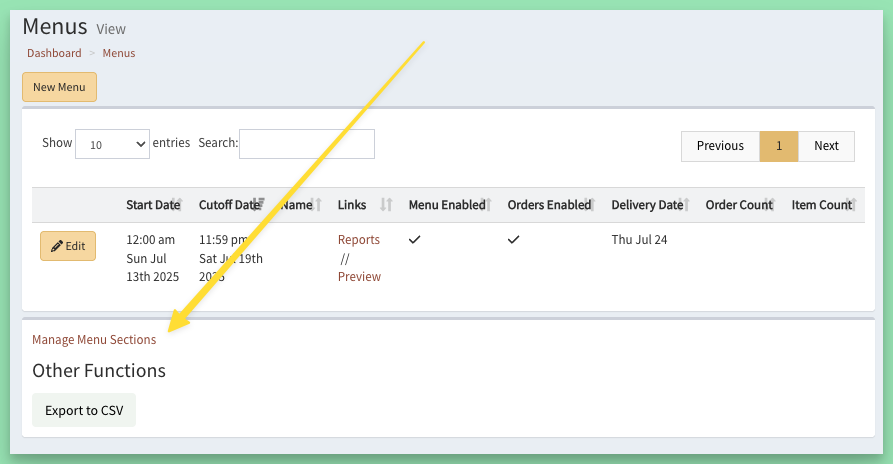The image size is (893, 464).
Task: Export menus to CSV
Action: pyautogui.click(x=84, y=410)
